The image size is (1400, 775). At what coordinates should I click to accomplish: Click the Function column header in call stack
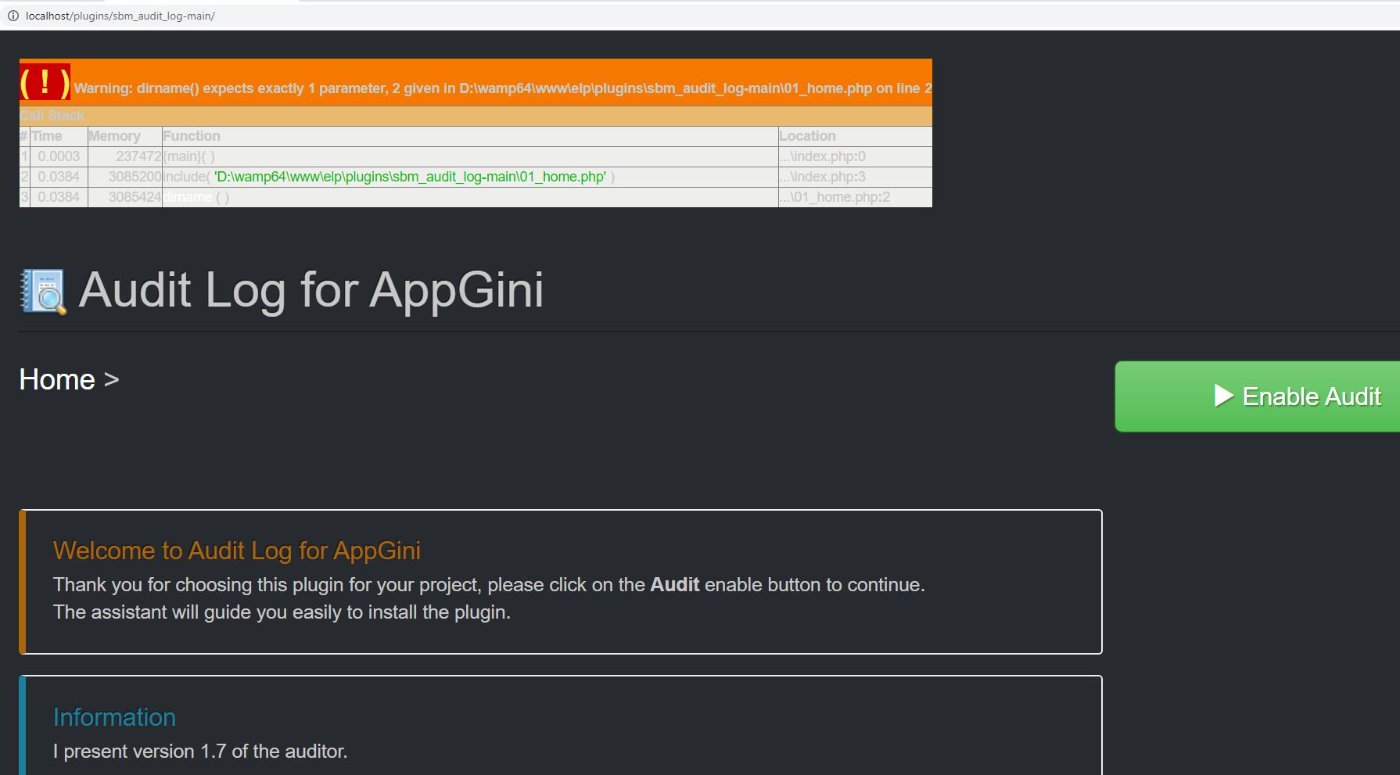(470, 136)
